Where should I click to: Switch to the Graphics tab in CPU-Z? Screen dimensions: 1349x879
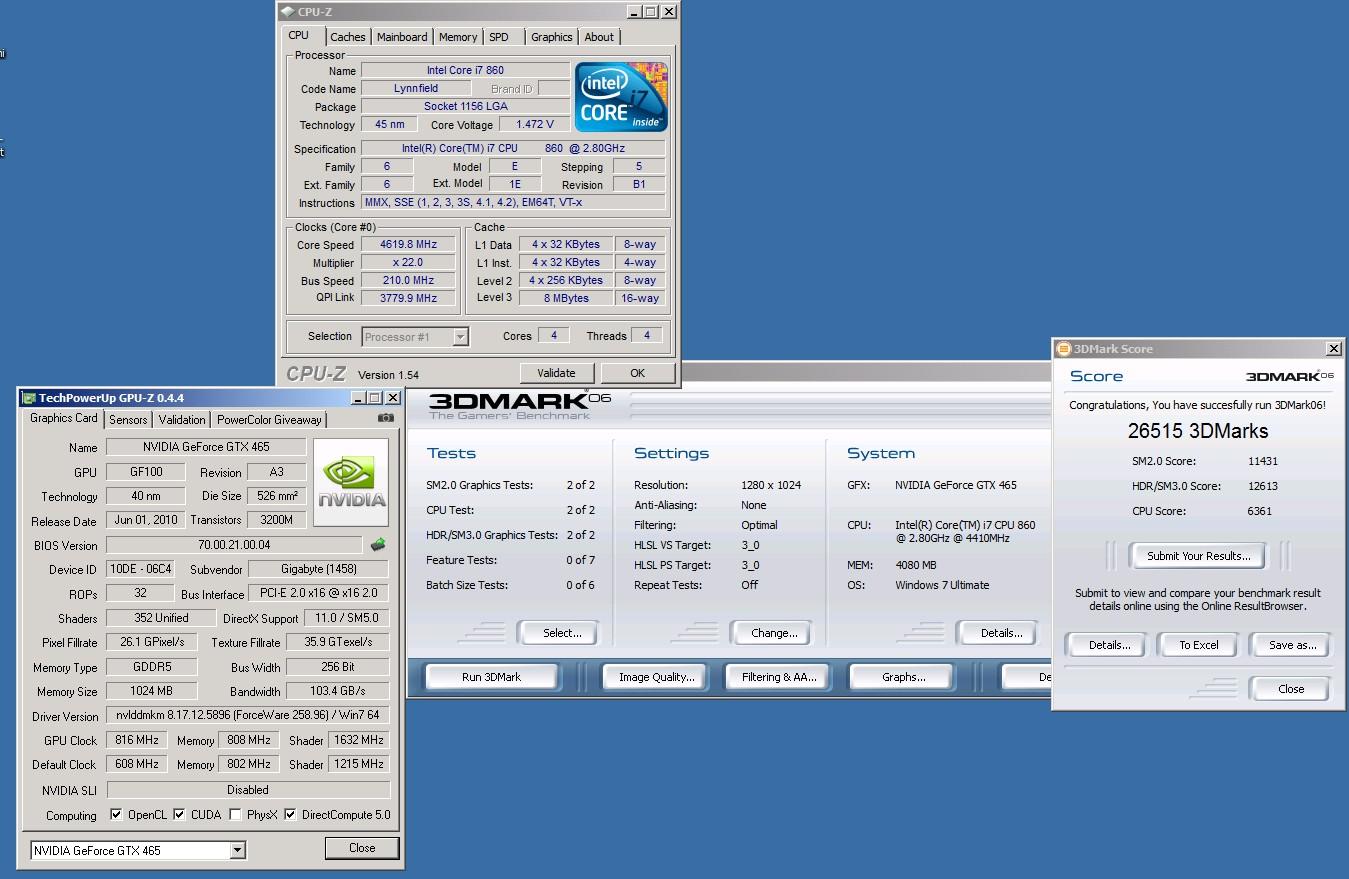[552, 37]
